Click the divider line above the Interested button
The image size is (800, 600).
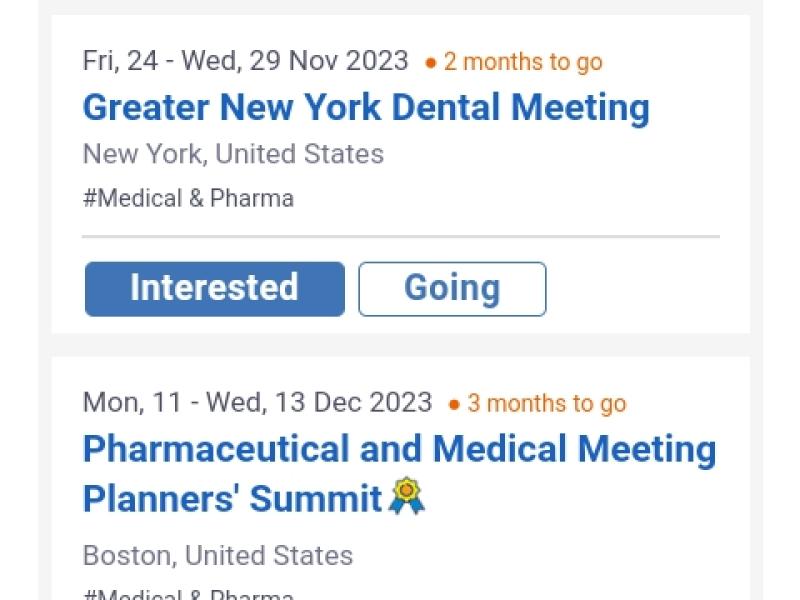tap(400, 237)
